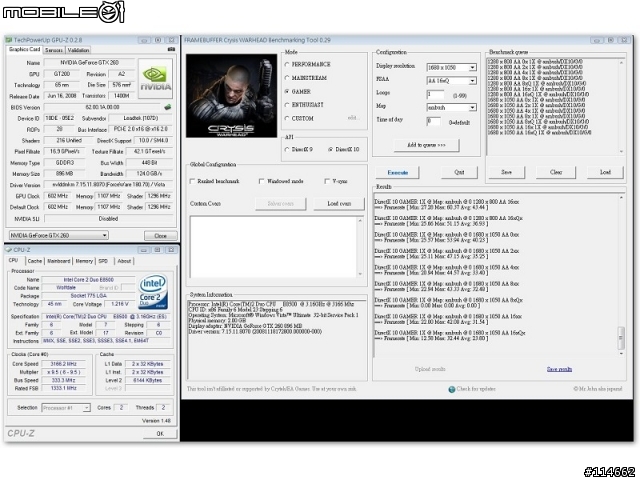This screenshot has width=640, height=480.
Task: Enable the Windowed mode checkbox
Action: pyautogui.click(x=262, y=181)
